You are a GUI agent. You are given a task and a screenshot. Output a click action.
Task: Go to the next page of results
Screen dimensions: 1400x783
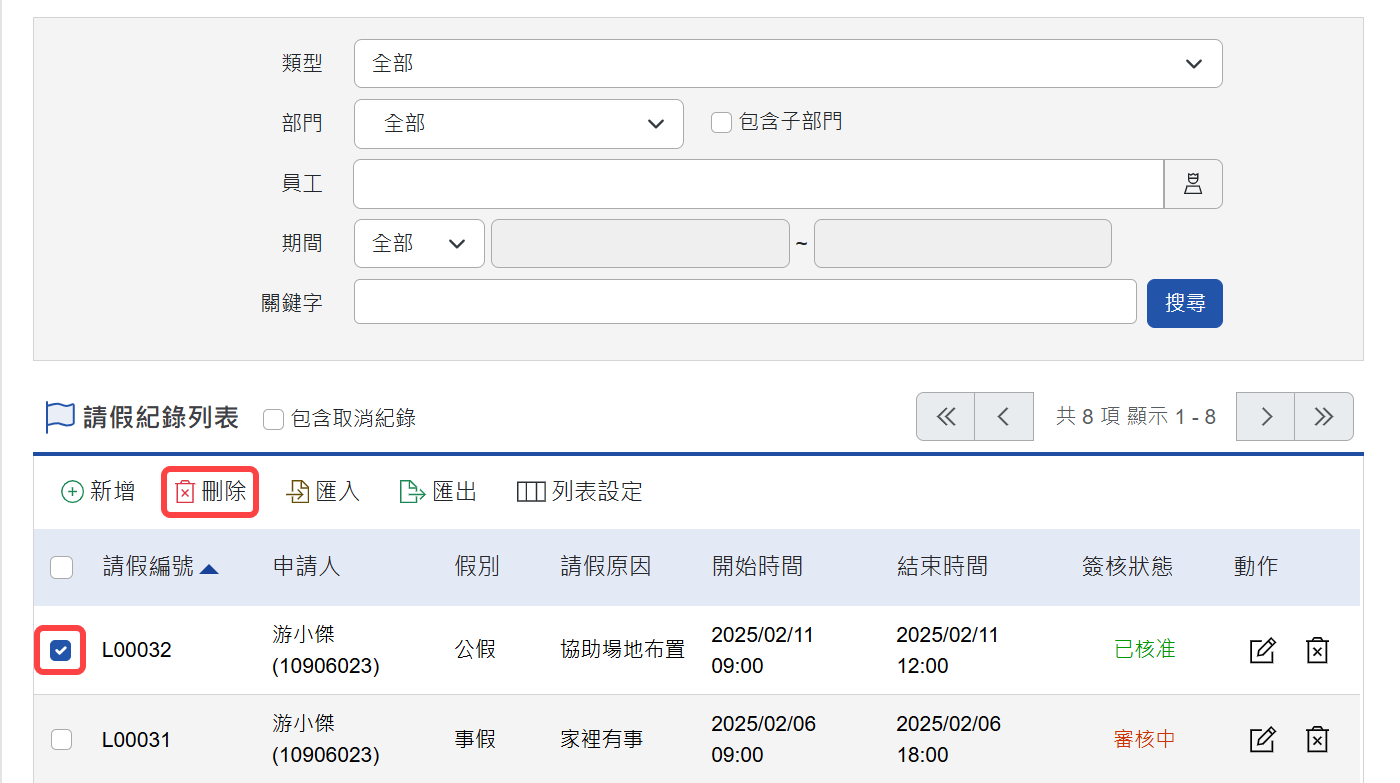tap(1266, 417)
